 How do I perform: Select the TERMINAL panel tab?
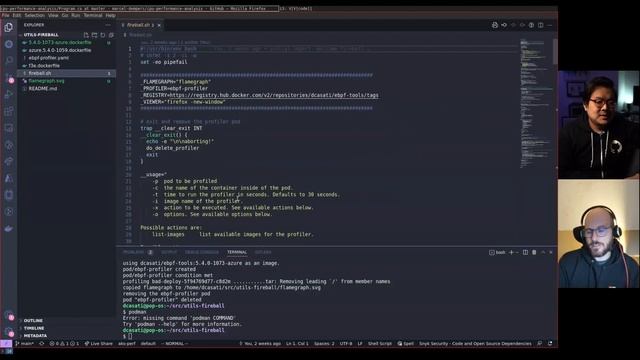coord(237,253)
